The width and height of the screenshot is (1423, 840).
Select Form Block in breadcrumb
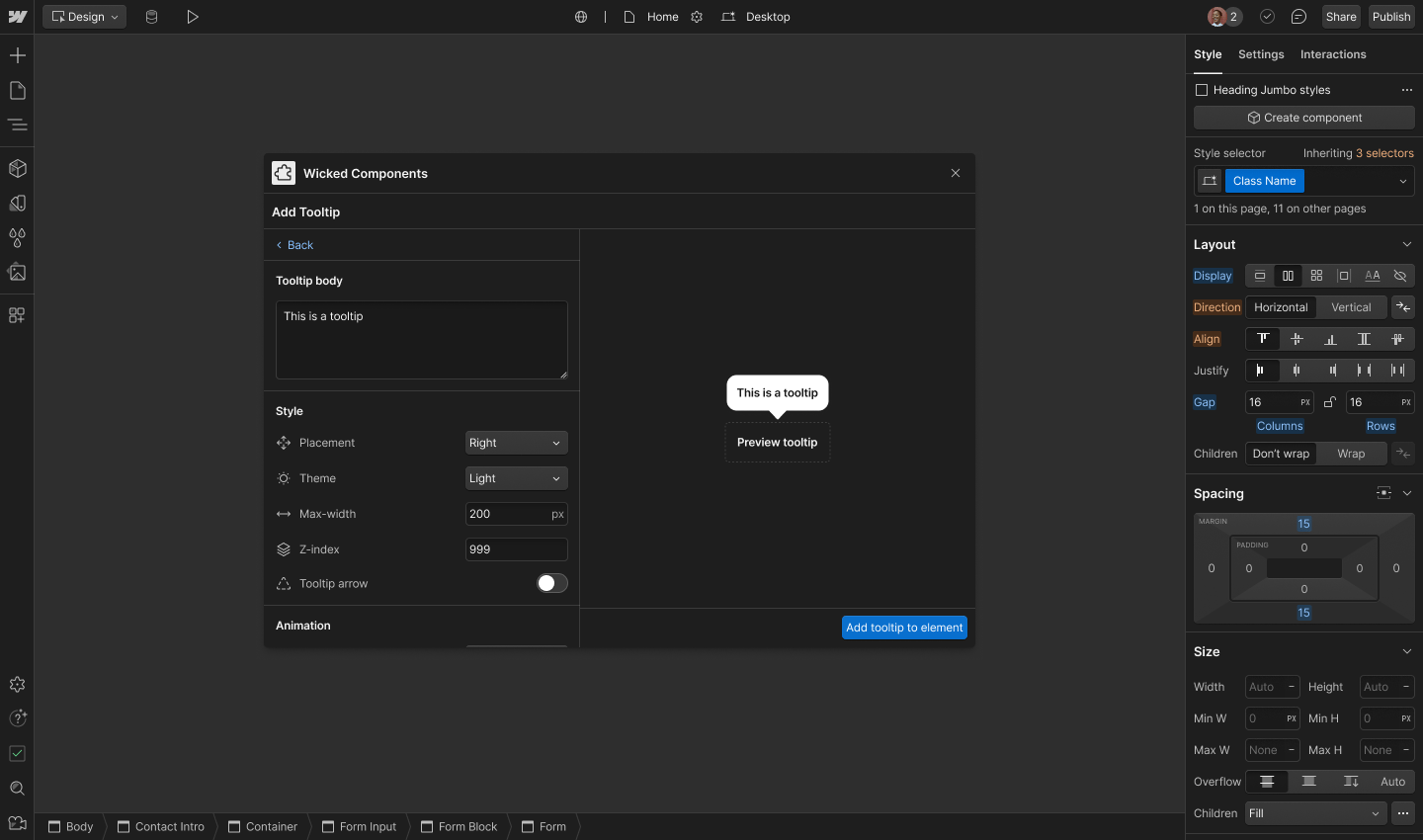click(460, 827)
